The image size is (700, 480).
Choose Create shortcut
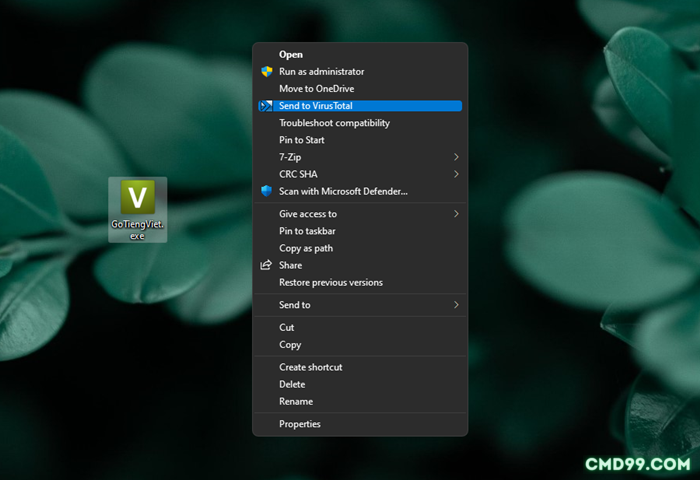click(x=360, y=367)
